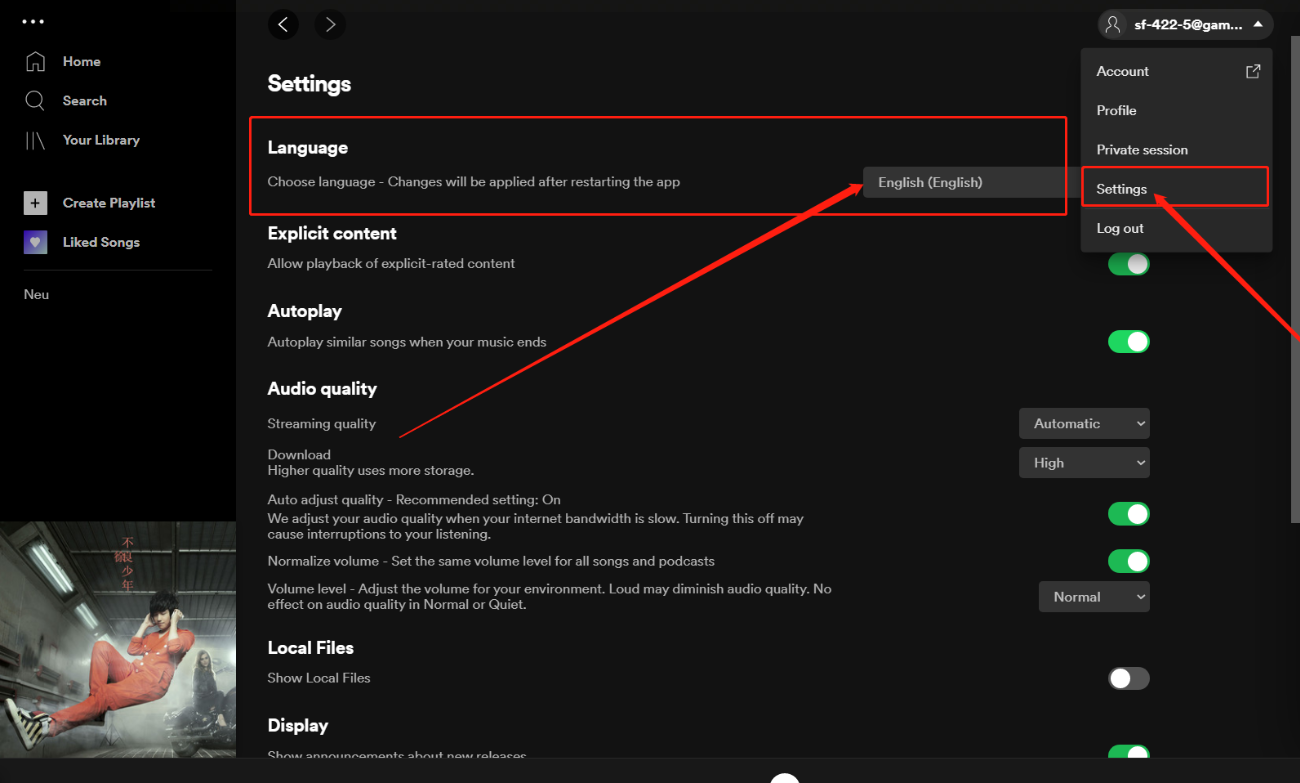Open Liked Songs

point(101,242)
